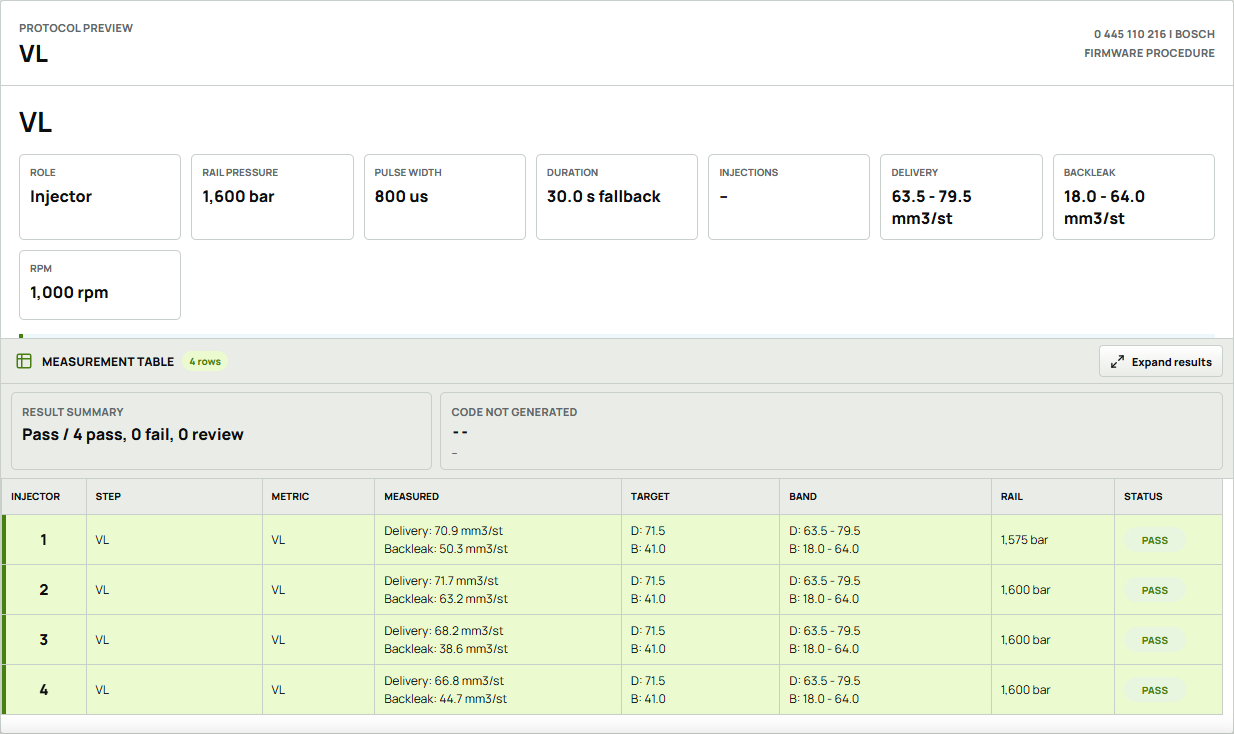Click the 1,575 bar rail value
Image resolution: width=1234 pixels, height=734 pixels.
click(x=1024, y=540)
